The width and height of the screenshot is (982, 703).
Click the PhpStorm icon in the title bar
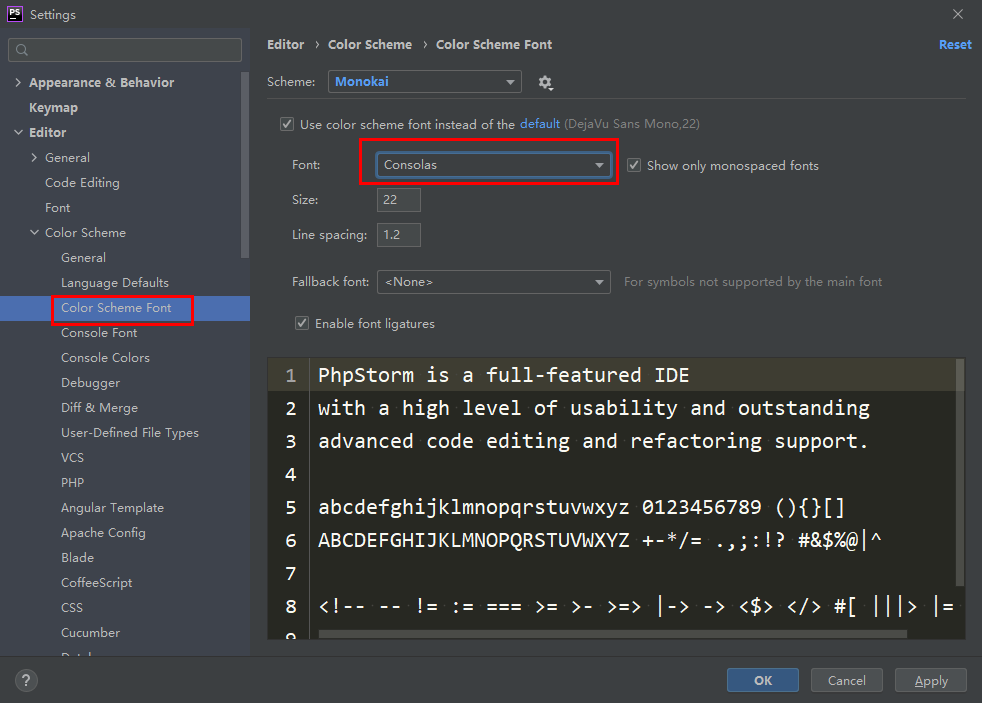point(14,14)
